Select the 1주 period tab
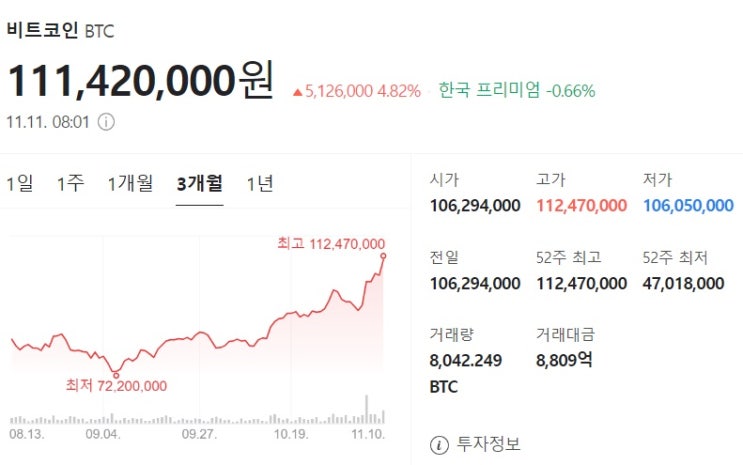 [70, 183]
